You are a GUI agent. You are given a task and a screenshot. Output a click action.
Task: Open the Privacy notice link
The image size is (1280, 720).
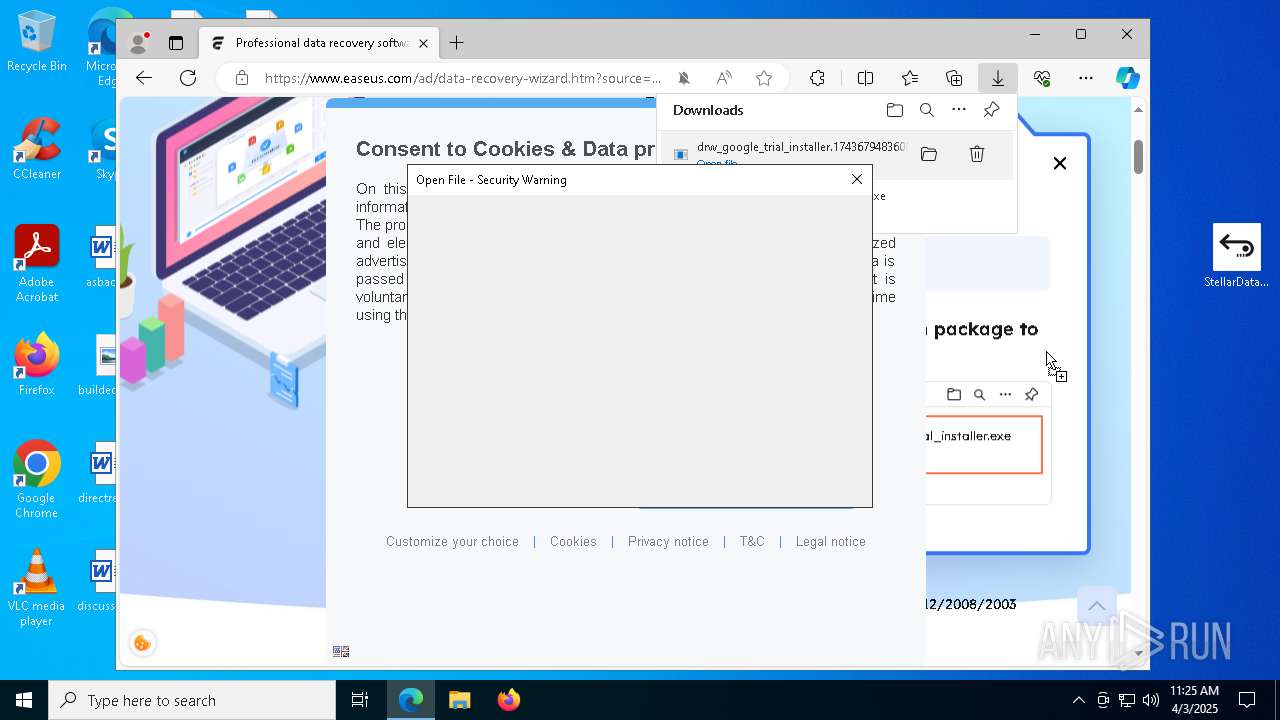[668, 541]
